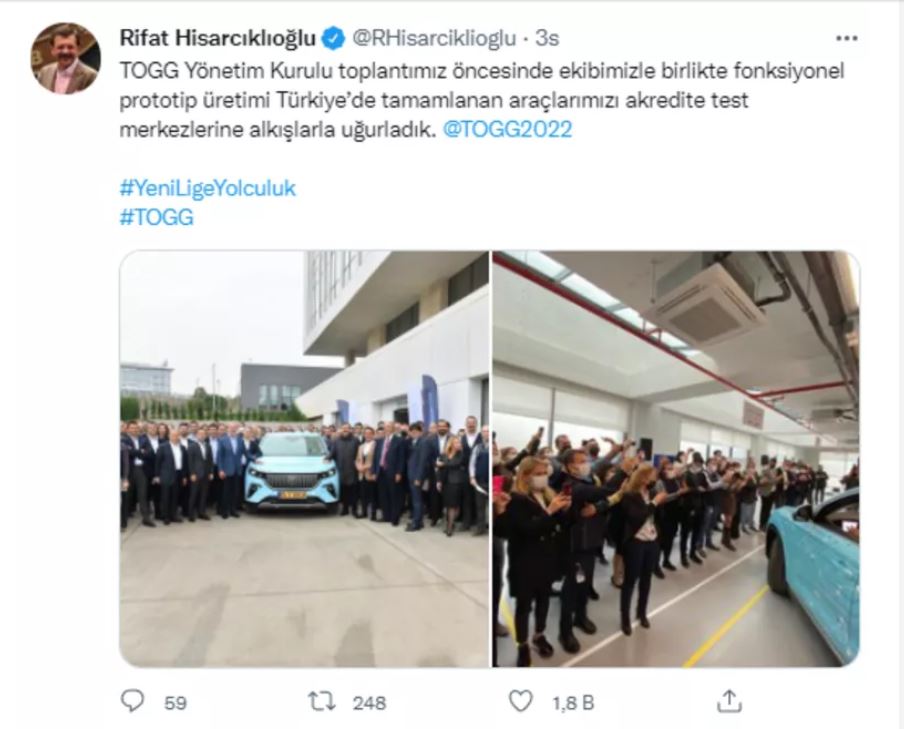The height and width of the screenshot is (729, 904).
Task: Click the blue verified badge
Action: pyautogui.click(x=333, y=39)
